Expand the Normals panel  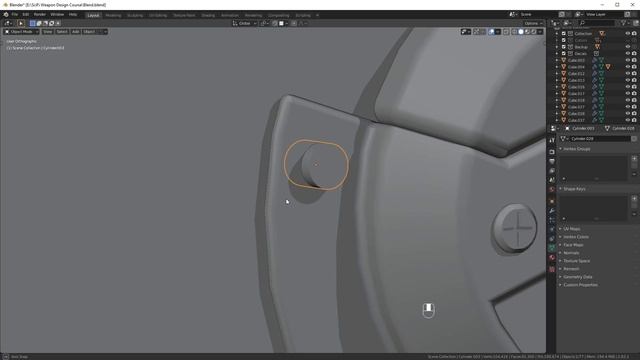tap(571, 253)
